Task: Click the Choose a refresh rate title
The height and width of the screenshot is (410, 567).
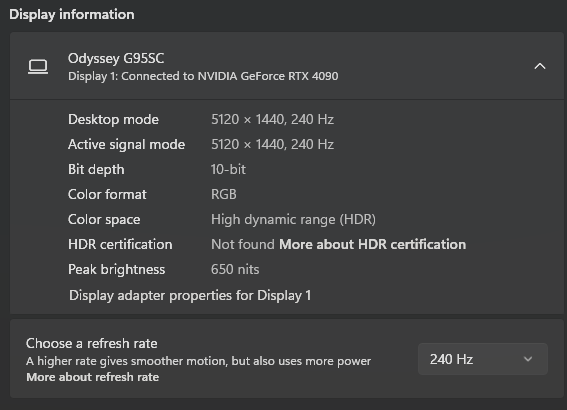Action: pos(91,343)
